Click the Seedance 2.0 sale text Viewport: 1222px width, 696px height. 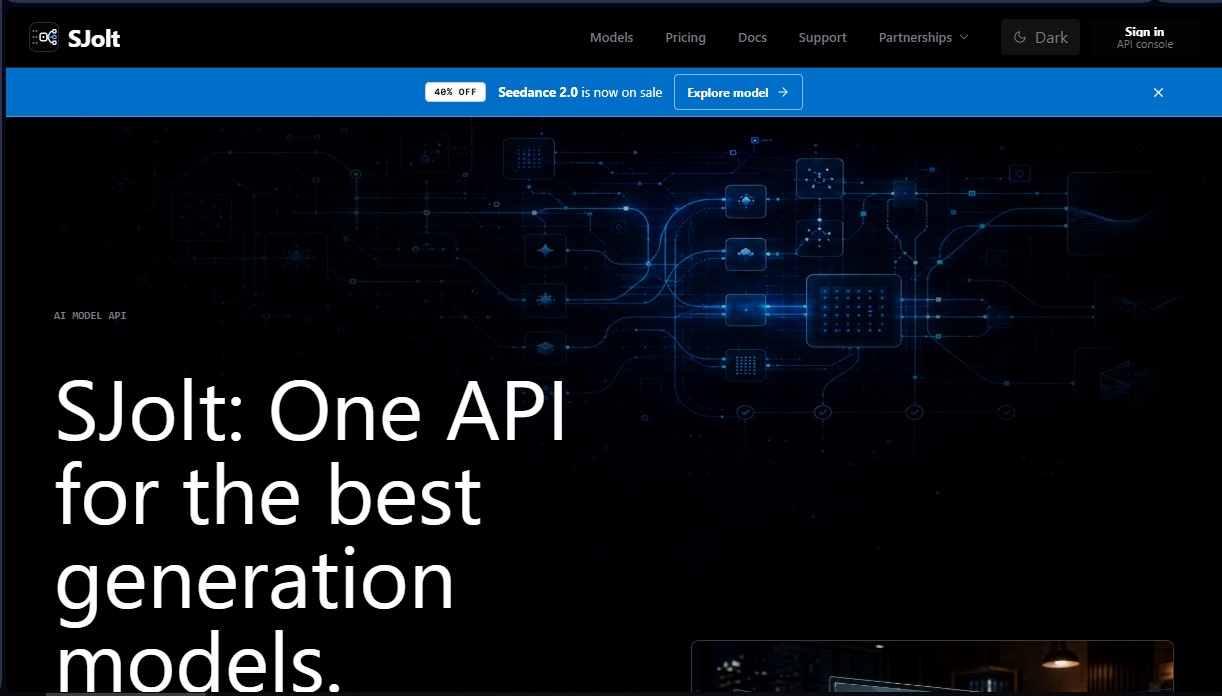580,92
